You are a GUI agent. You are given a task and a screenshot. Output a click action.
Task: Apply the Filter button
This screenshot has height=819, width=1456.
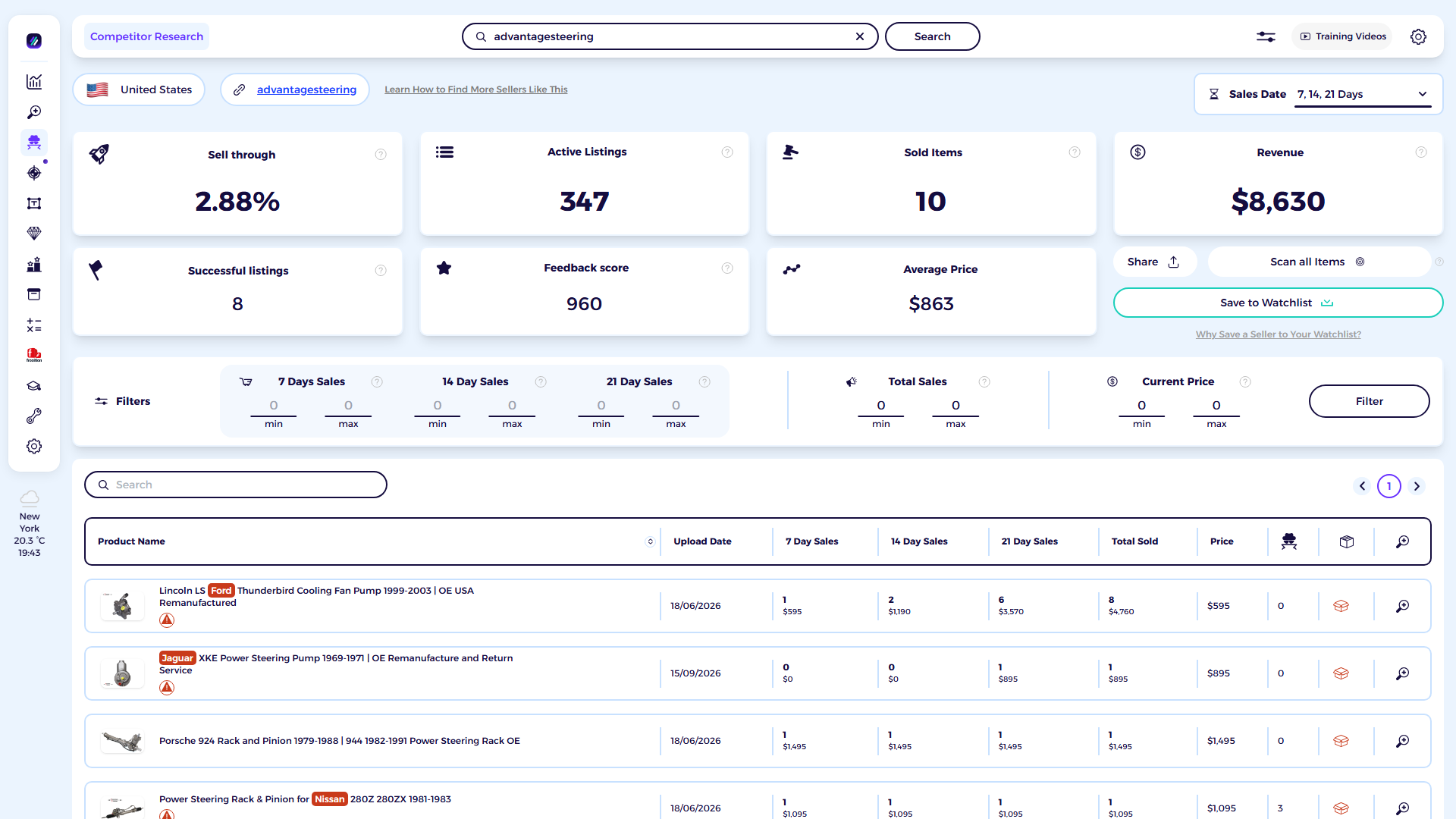point(1369,401)
